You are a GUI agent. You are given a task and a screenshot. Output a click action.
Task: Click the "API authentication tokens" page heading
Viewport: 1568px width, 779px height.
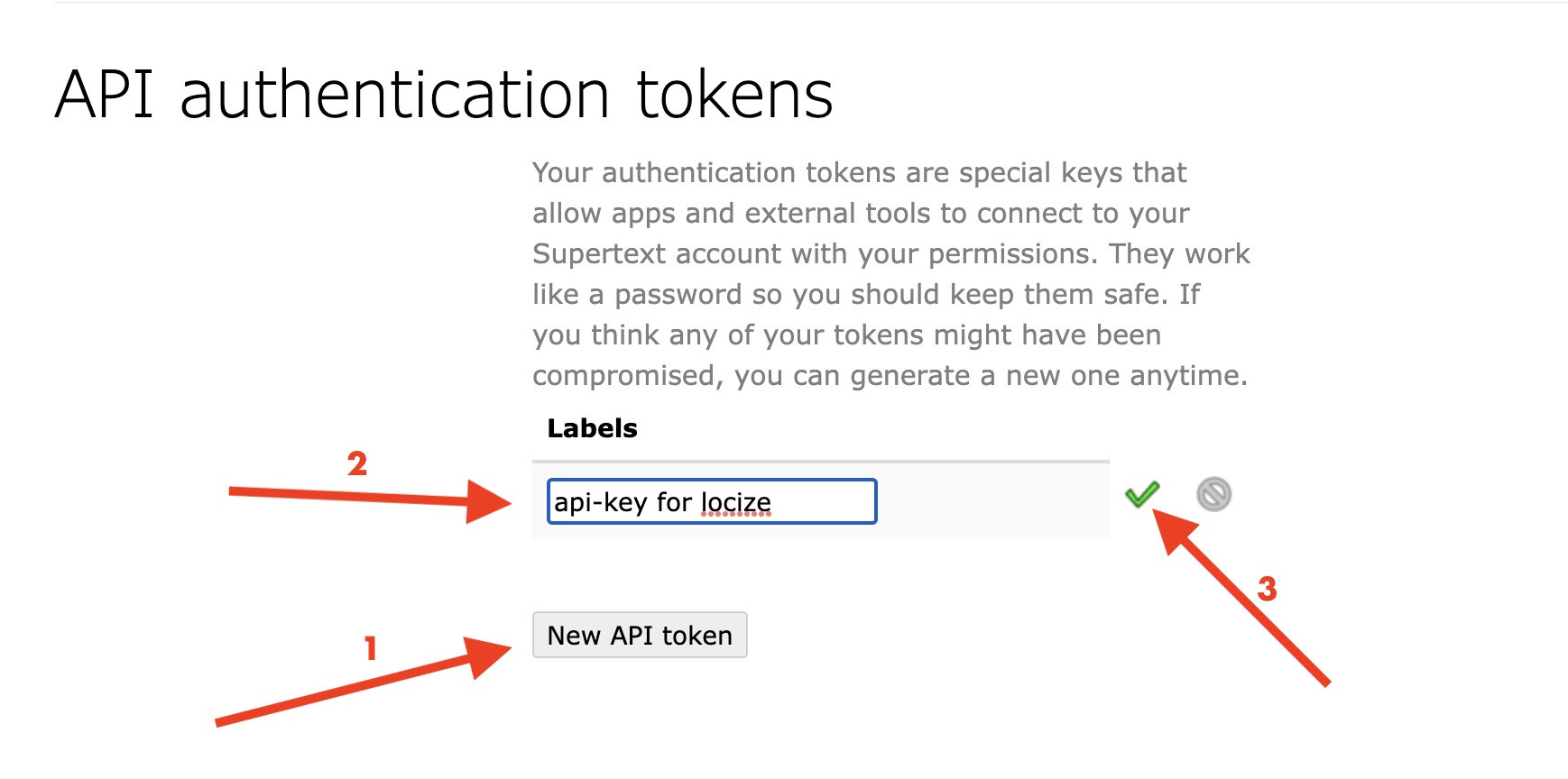443,95
